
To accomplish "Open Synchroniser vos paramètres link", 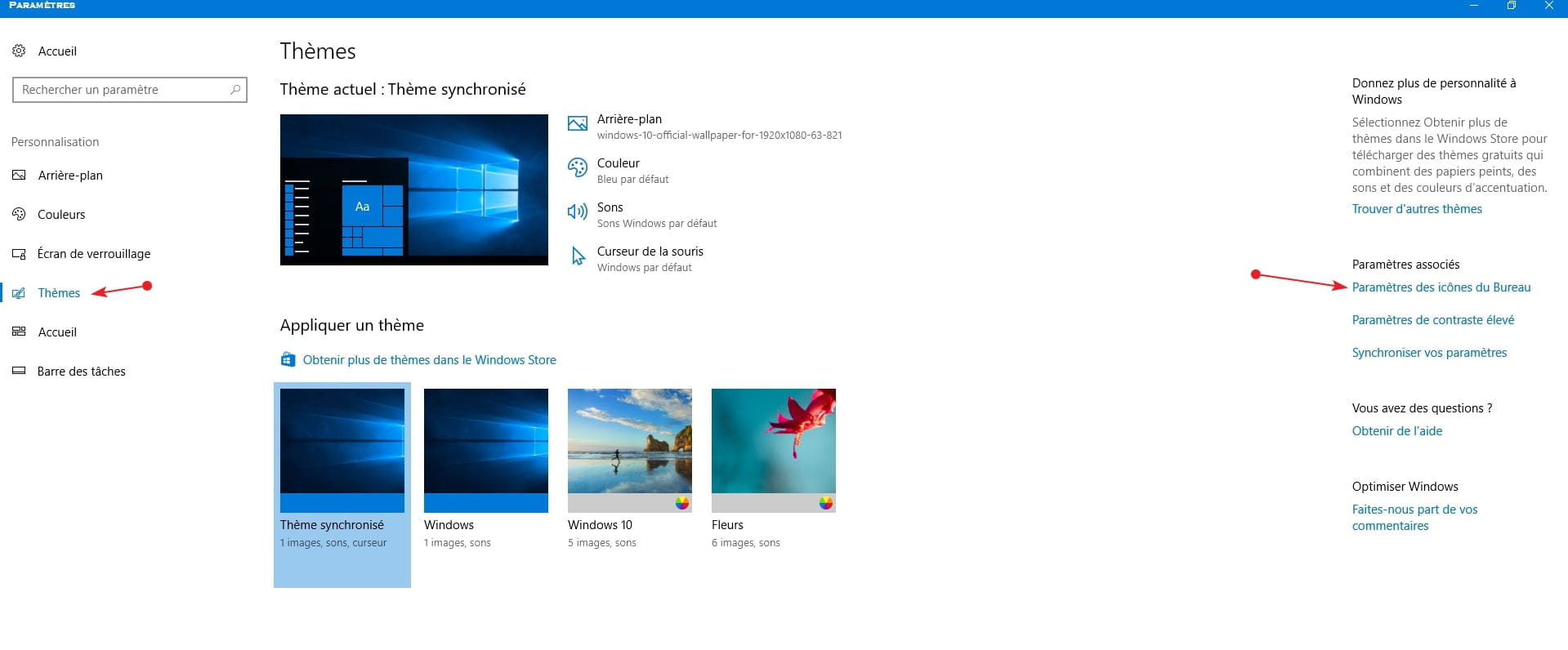I will click(x=1429, y=353).
